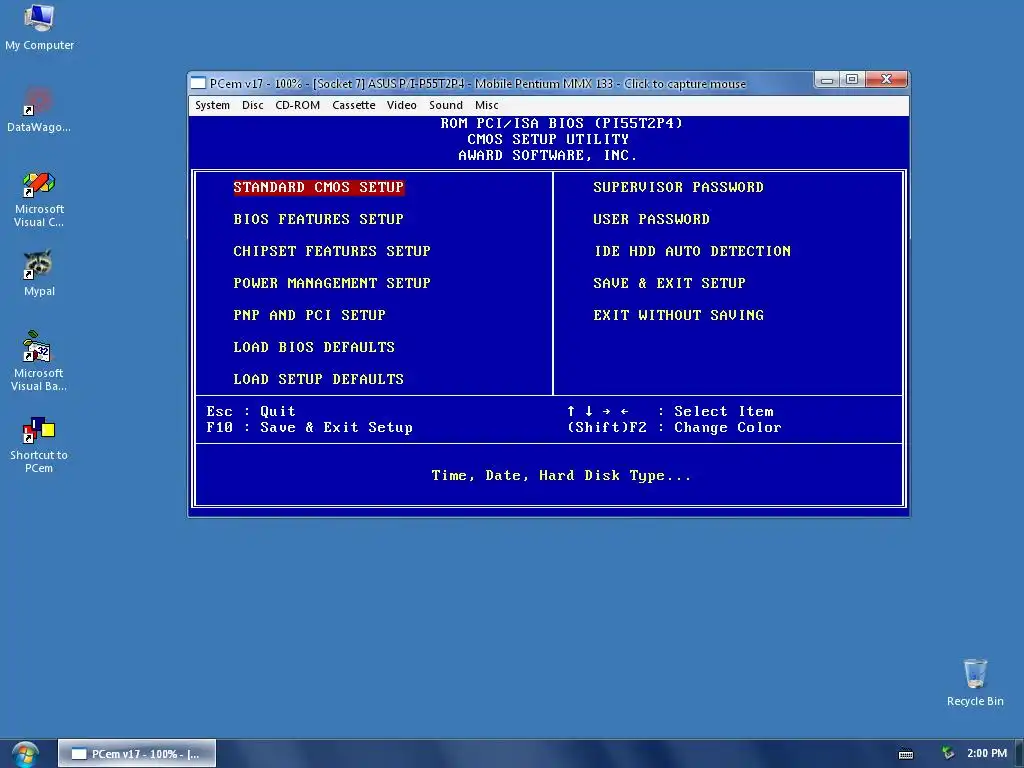
Task: Click the green tray icon beside the clock
Action: coord(948,753)
